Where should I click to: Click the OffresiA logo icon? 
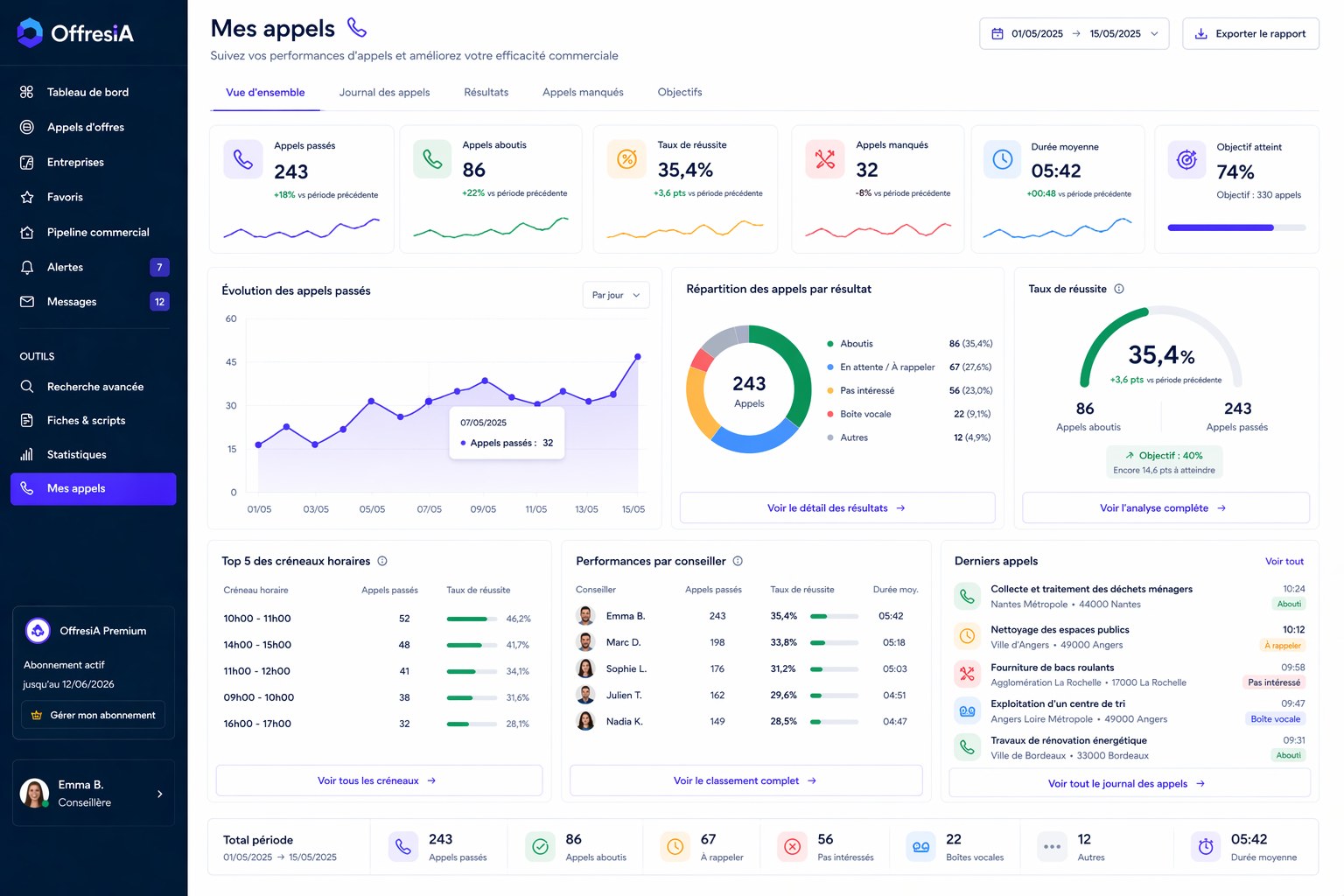tap(30, 33)
